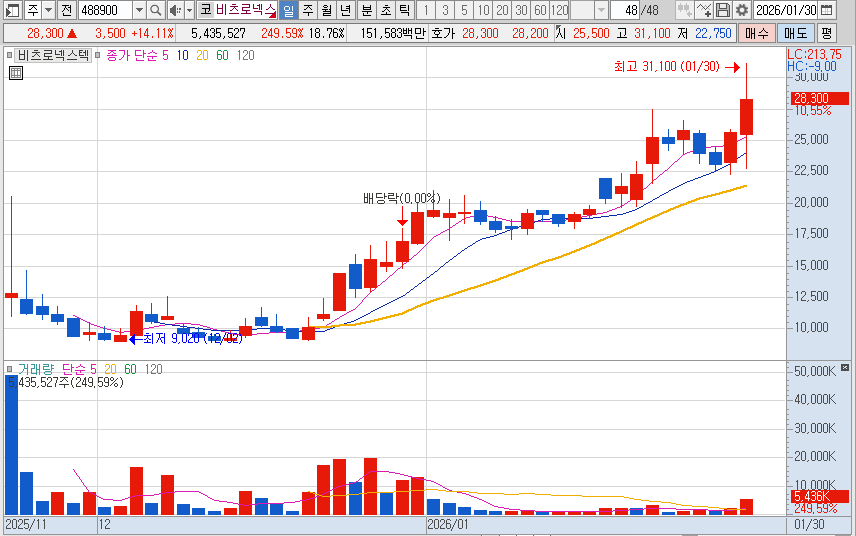Click the 코 KOSDAQ market badge

click(205, 10)
